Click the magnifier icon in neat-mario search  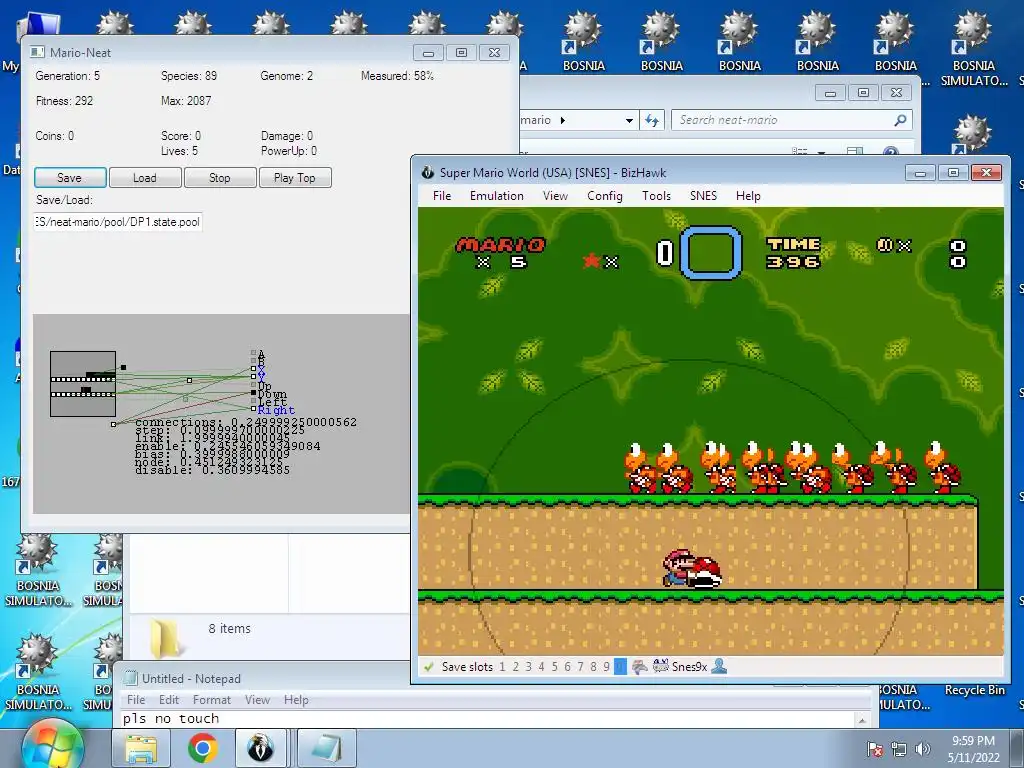click(900, 120)
